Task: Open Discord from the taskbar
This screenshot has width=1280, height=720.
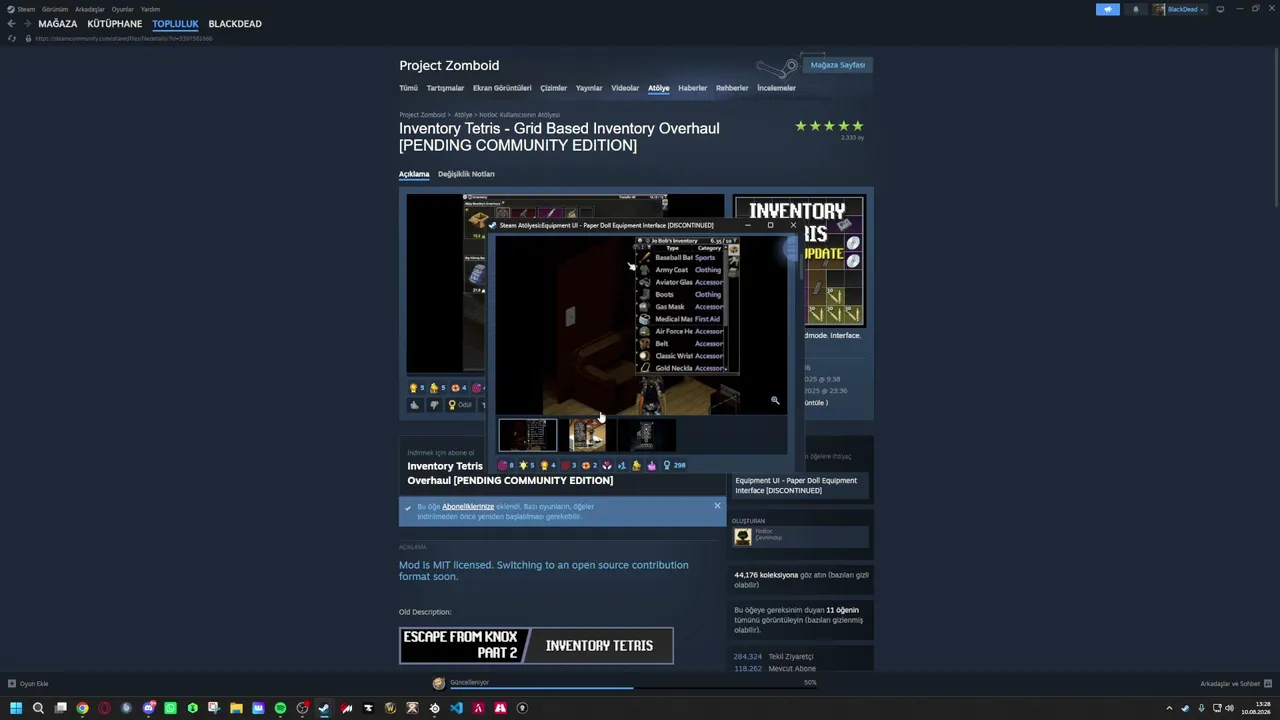Action: 148,708
